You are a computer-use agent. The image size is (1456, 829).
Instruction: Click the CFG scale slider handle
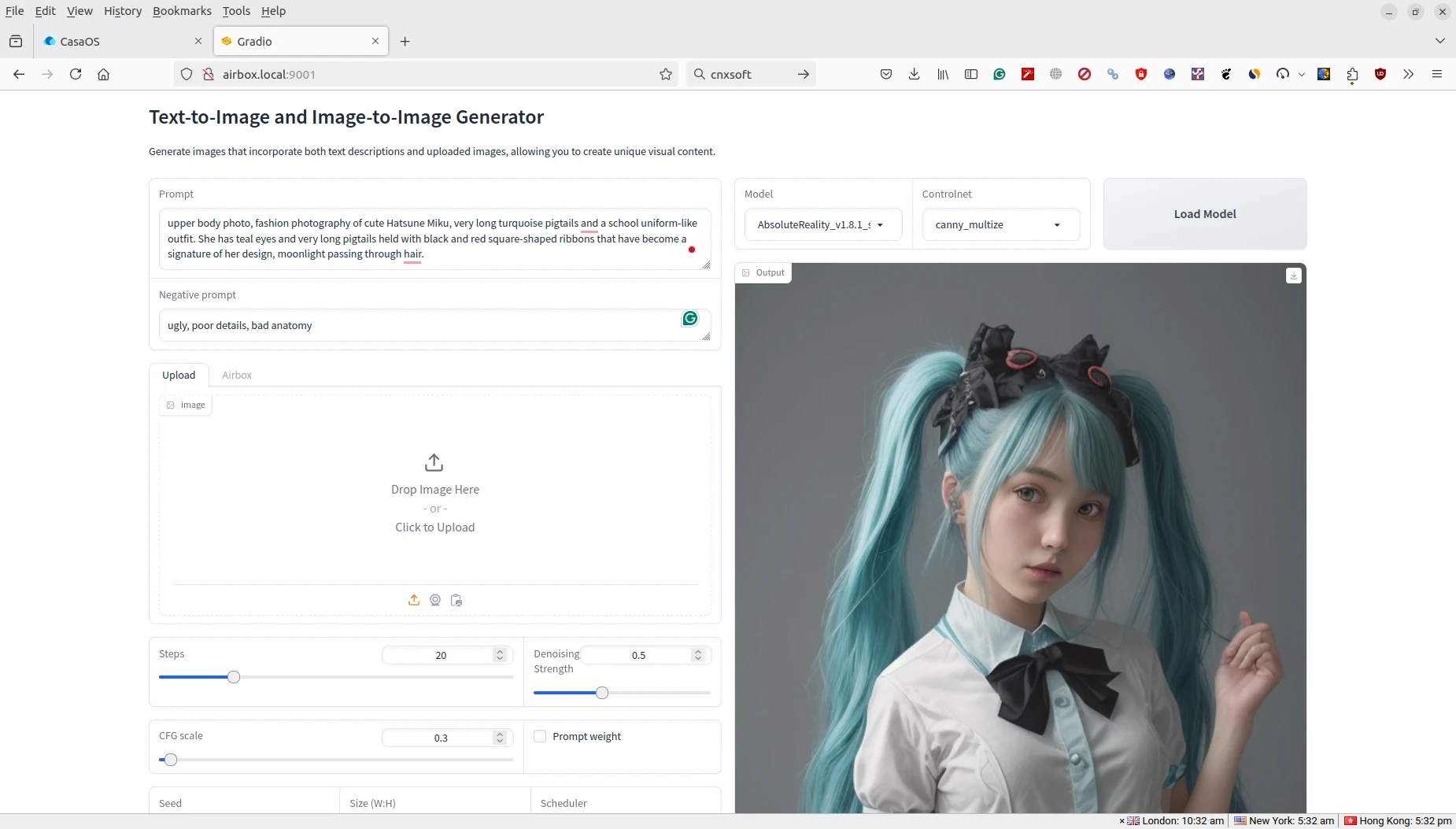171,760
